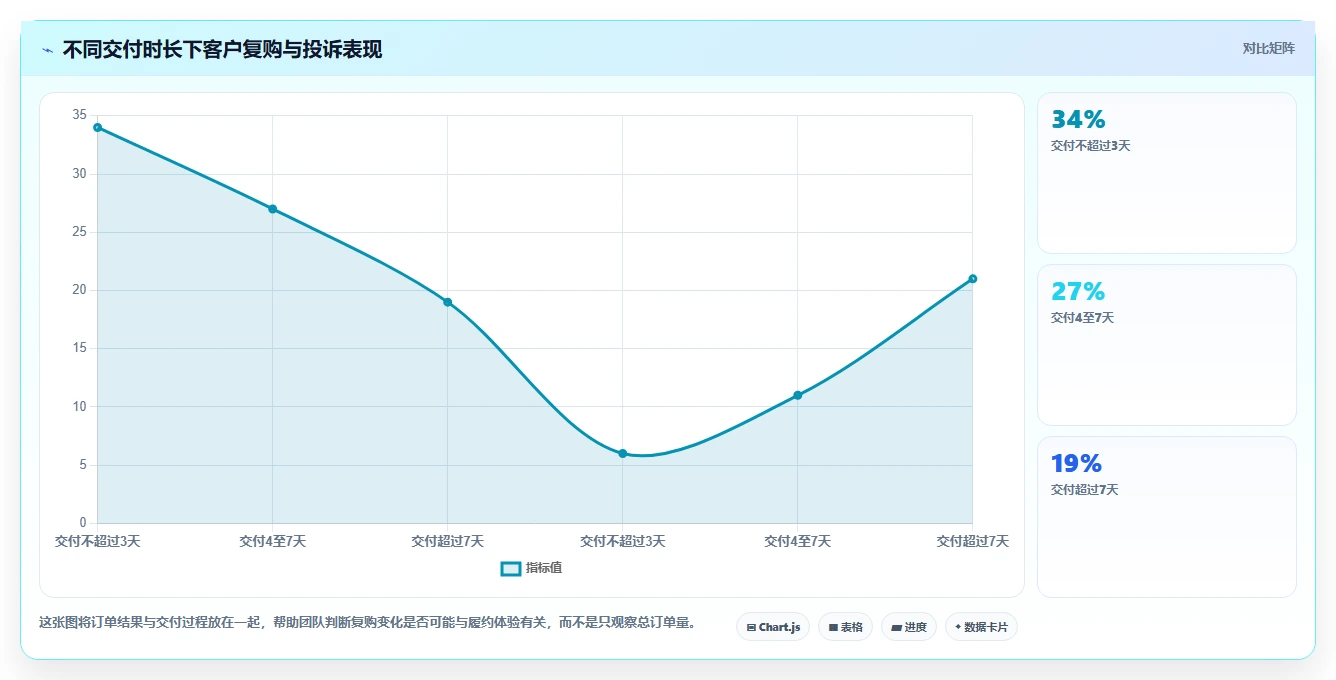Click the description text starting 这张图将订单结果
Viewport: 1336px width, 680px height.
pos(367,622)
